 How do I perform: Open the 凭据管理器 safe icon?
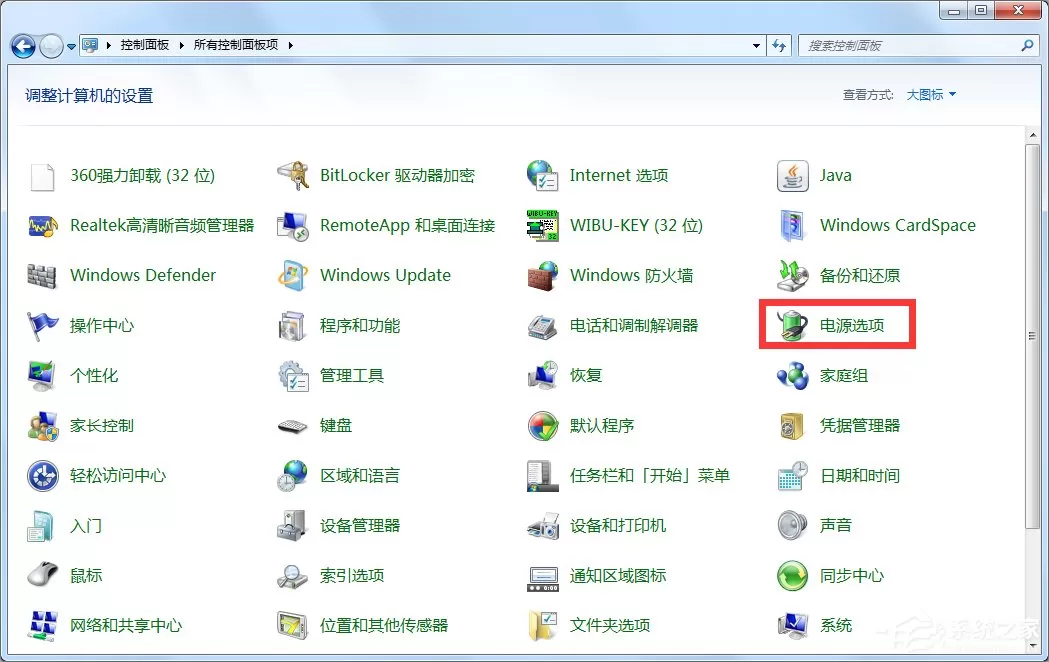(x=793, y=426)
